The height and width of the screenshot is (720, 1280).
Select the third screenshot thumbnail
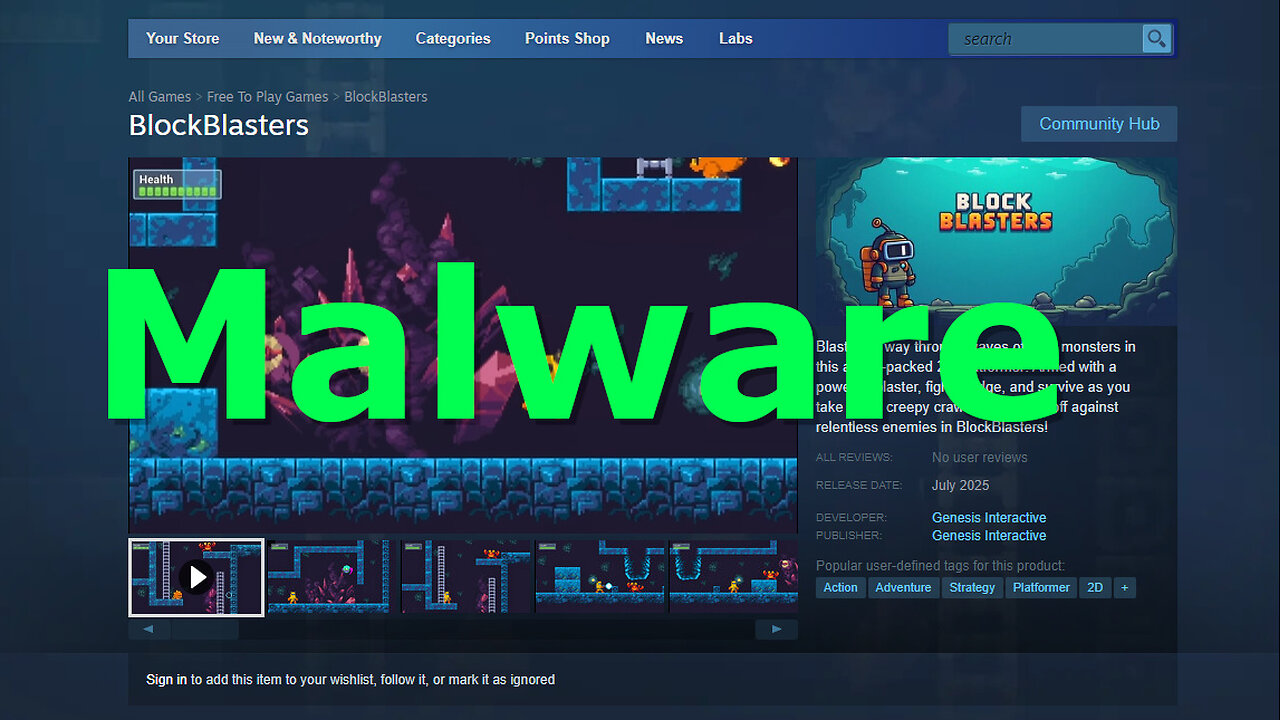point(465,577)
